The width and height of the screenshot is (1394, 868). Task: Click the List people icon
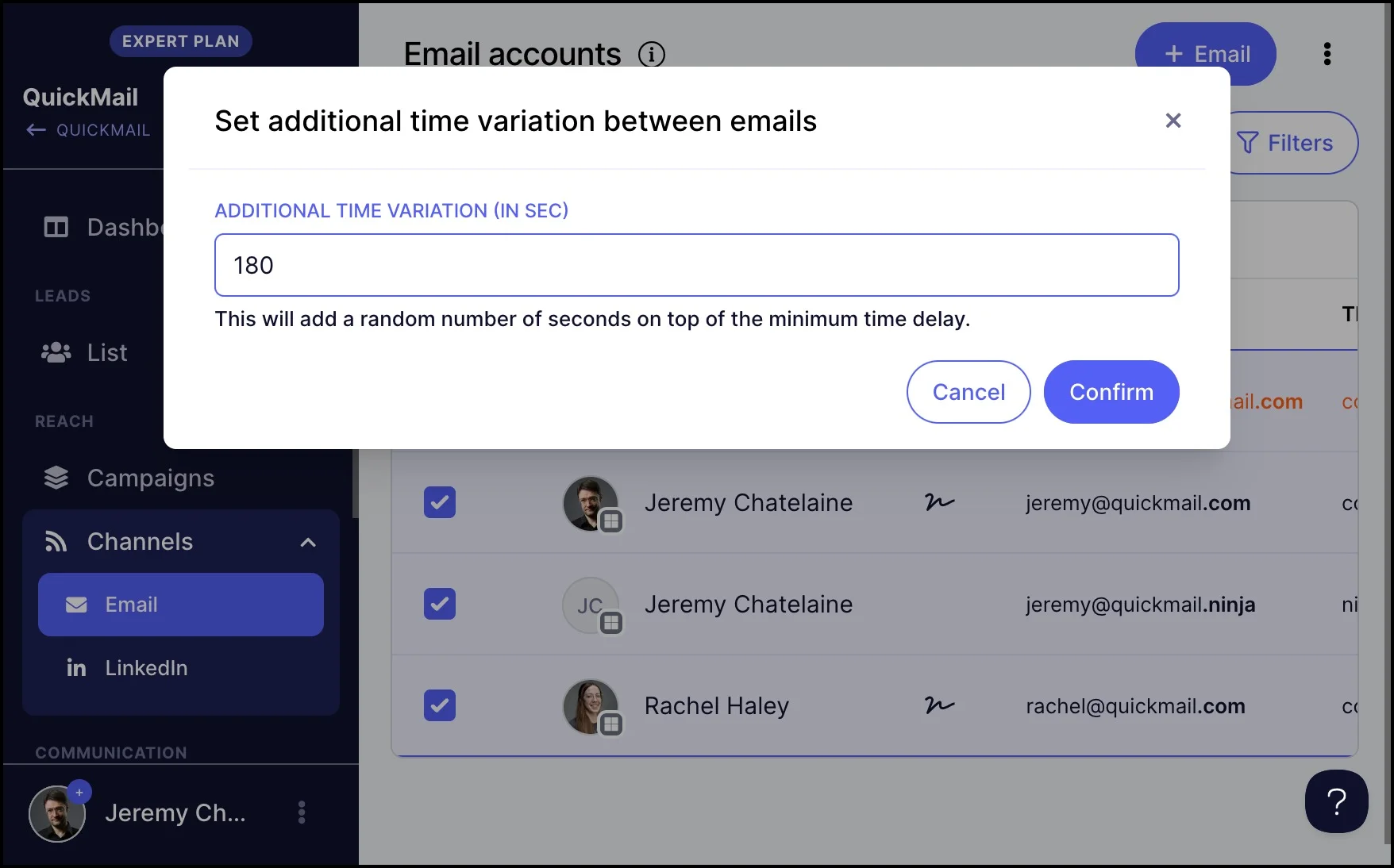(x=56, y=353)
